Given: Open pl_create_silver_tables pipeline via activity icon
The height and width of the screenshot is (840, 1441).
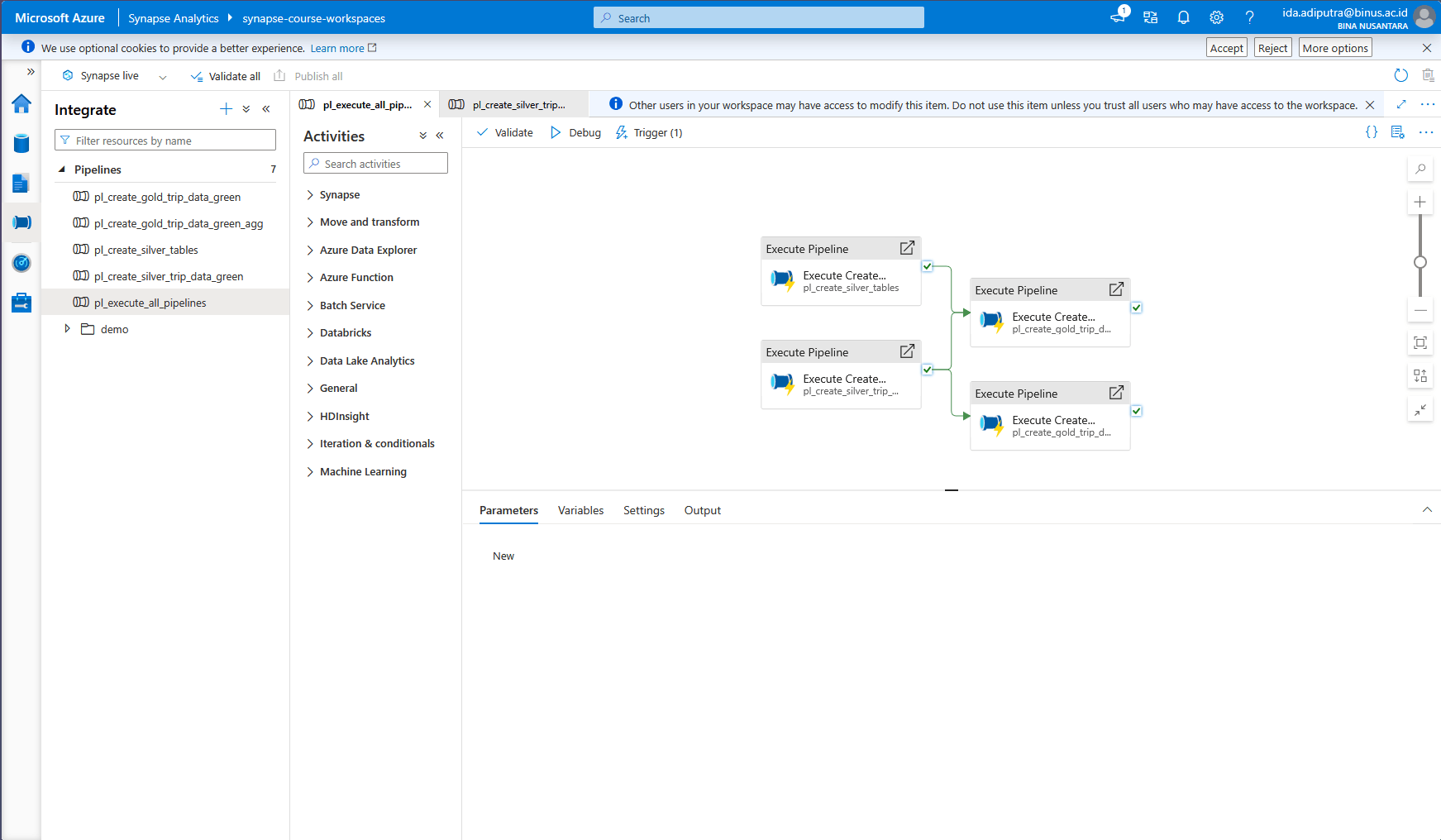Looking at the screenshot, I should (x=907, y=248).
